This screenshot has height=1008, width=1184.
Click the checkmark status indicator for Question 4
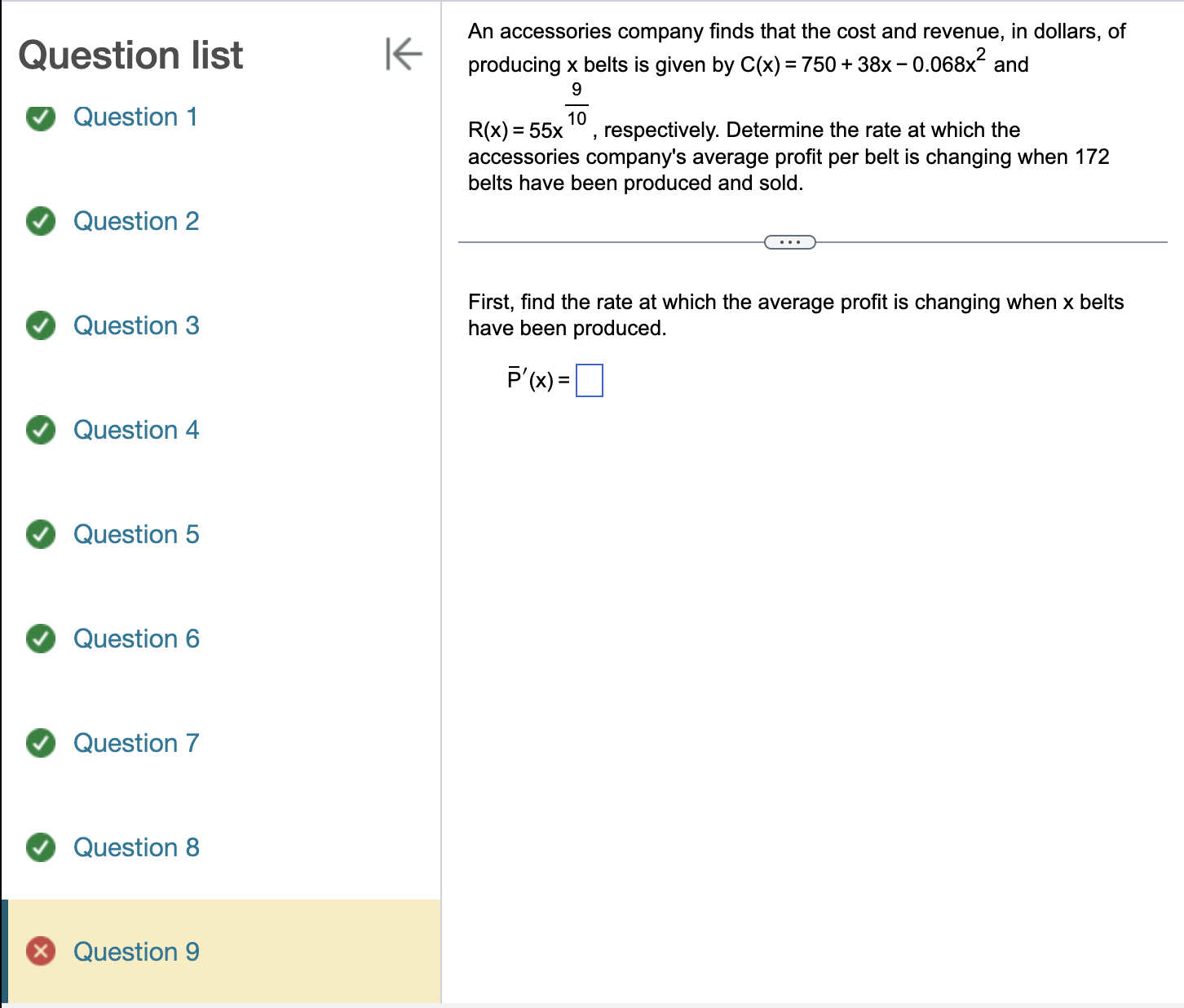pos(40,431)
